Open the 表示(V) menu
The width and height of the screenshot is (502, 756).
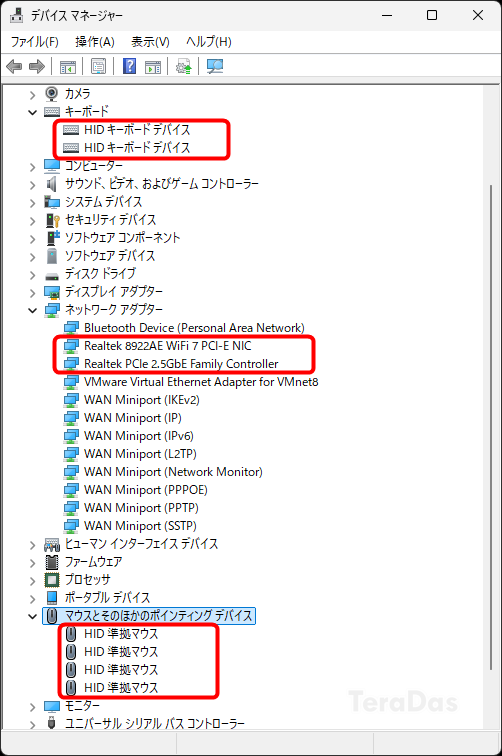point(150,42)
